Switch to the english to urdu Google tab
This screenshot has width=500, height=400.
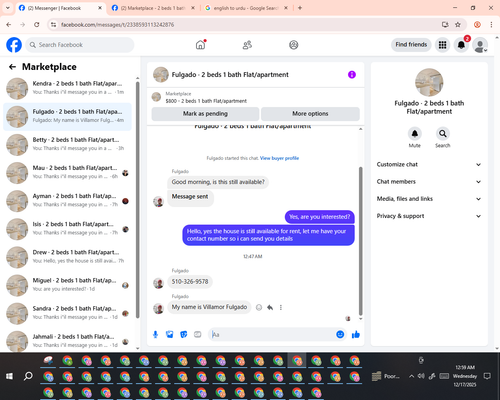point(246,8)
